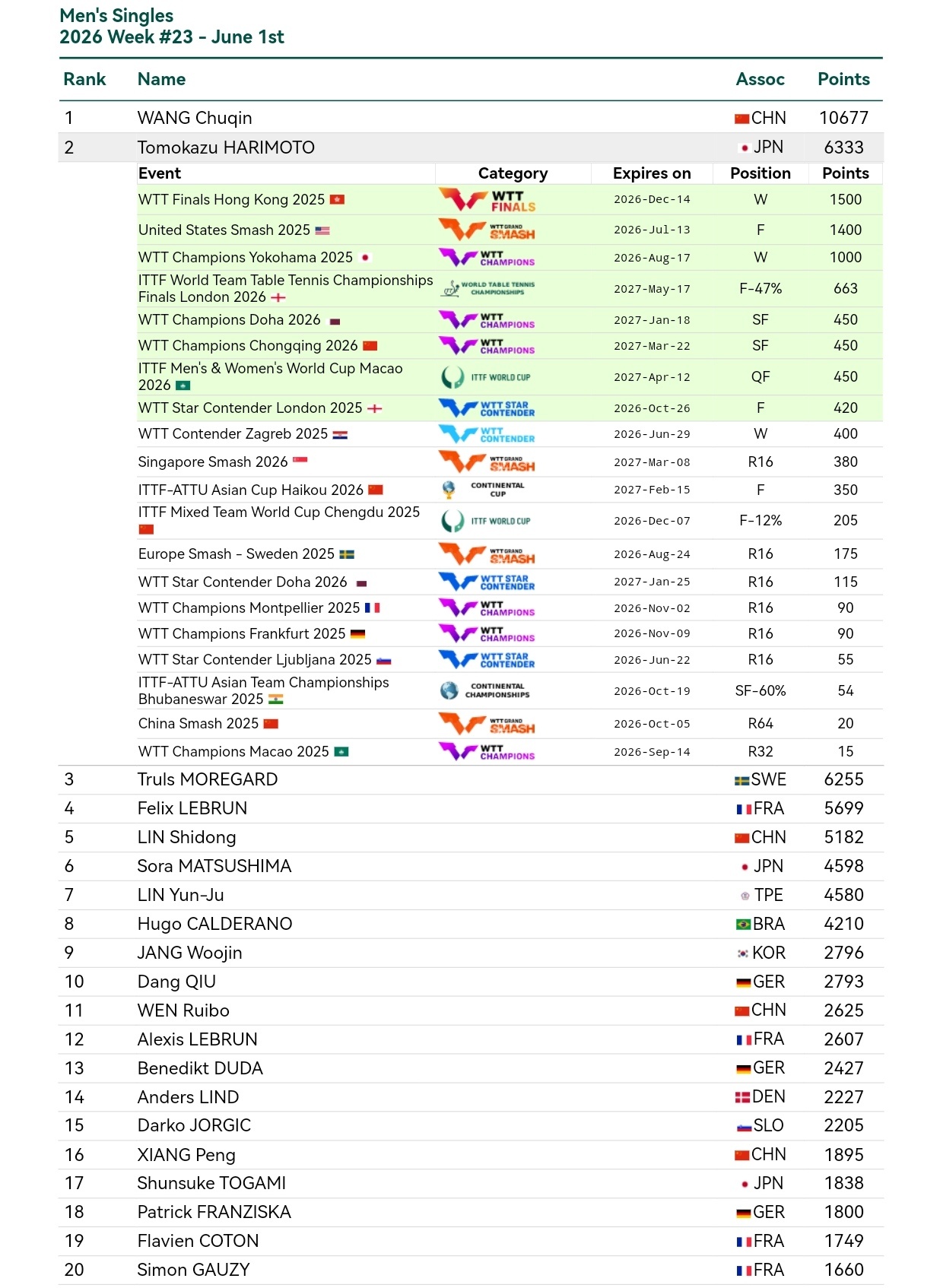Screen dimensions: 940x1288
Task: Click the WTT Finals logo for Hong Kong 2025
Action: [x=487, y=201]
